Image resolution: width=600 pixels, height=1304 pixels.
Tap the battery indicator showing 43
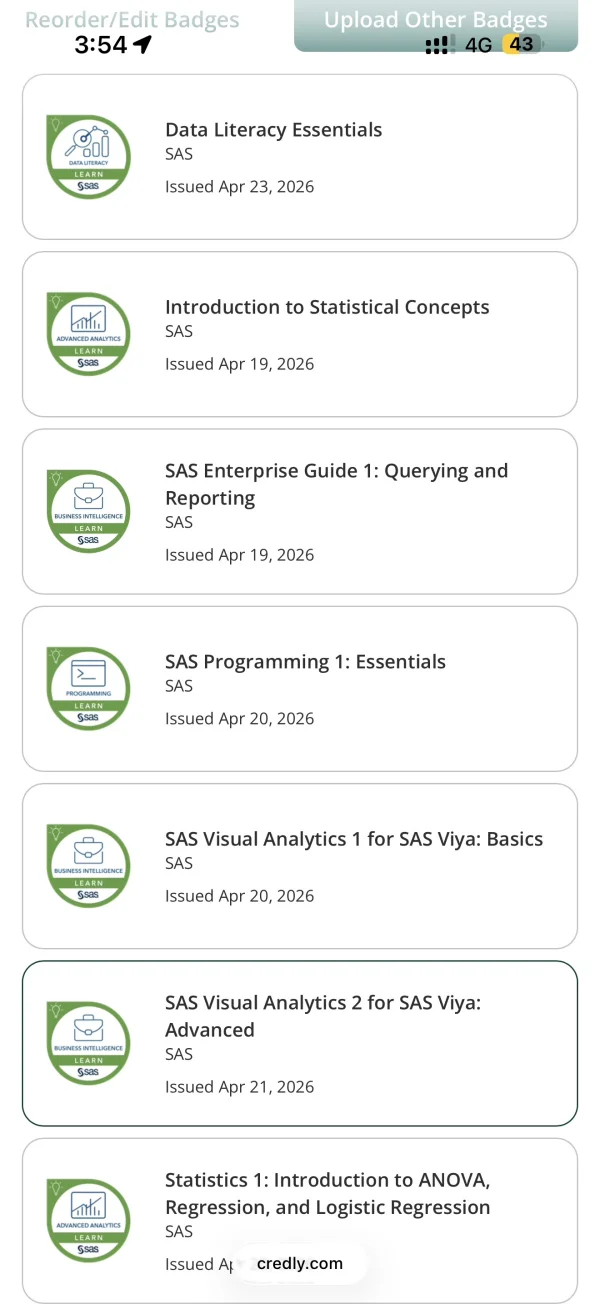523,44
